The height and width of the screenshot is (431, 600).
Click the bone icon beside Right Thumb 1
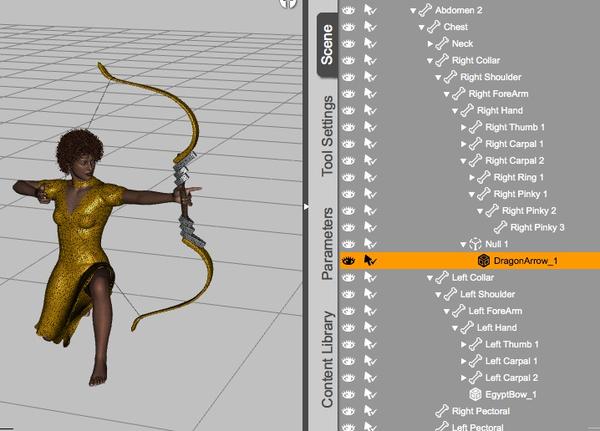(x=476, y=127)
